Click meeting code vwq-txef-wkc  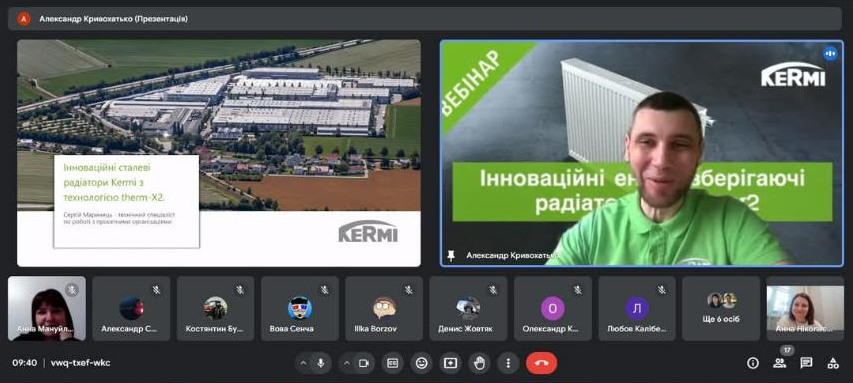point(81,363)
